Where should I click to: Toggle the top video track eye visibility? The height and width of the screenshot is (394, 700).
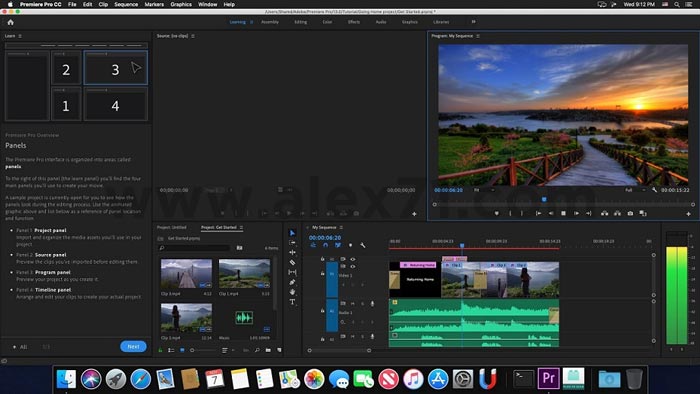click(x=353, y=259)
